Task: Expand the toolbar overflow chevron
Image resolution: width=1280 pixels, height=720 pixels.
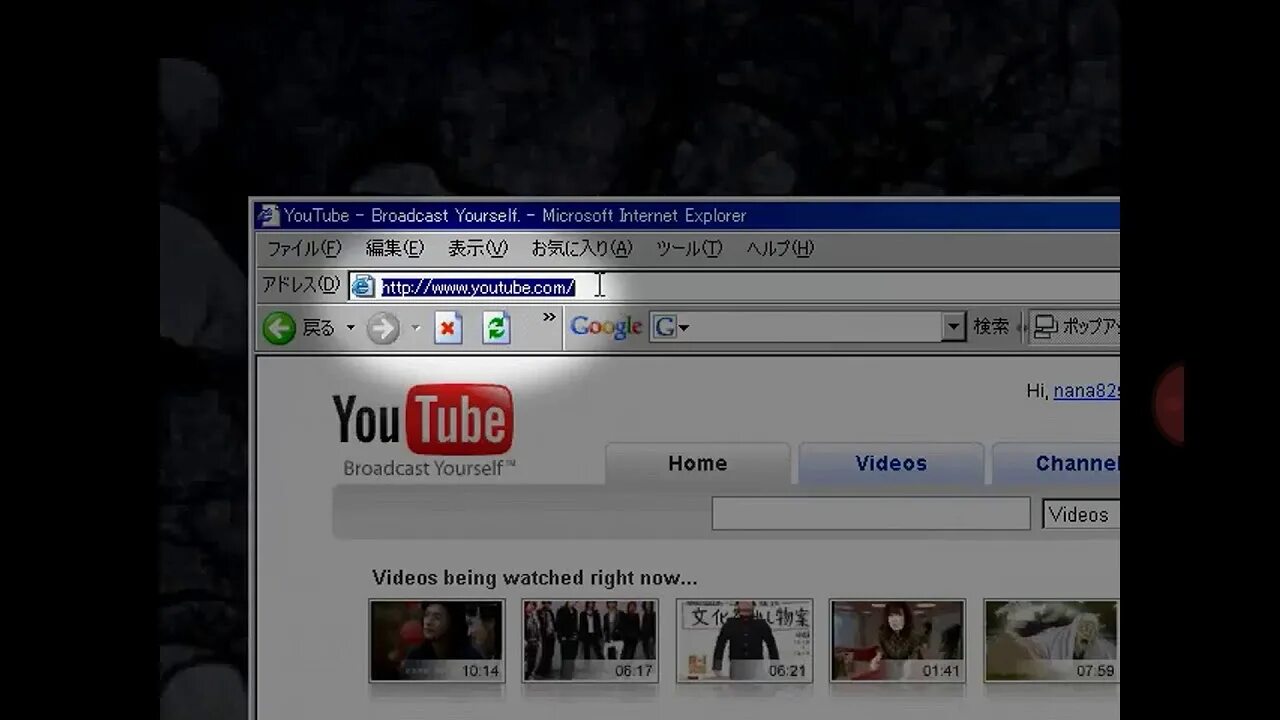Action: coord(549,318)
